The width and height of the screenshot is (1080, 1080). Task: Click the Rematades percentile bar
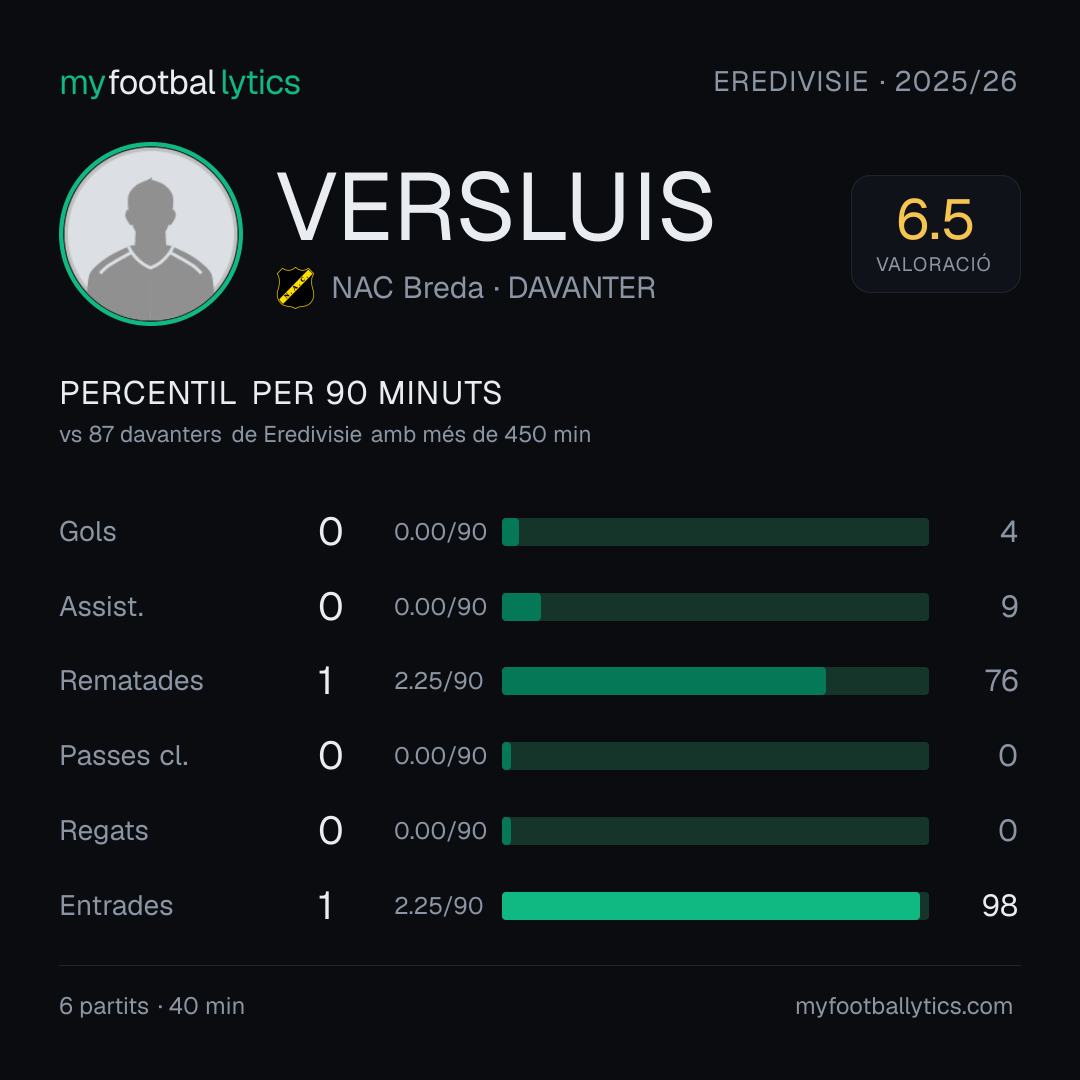pyautogui.click(x=715, y=681)
